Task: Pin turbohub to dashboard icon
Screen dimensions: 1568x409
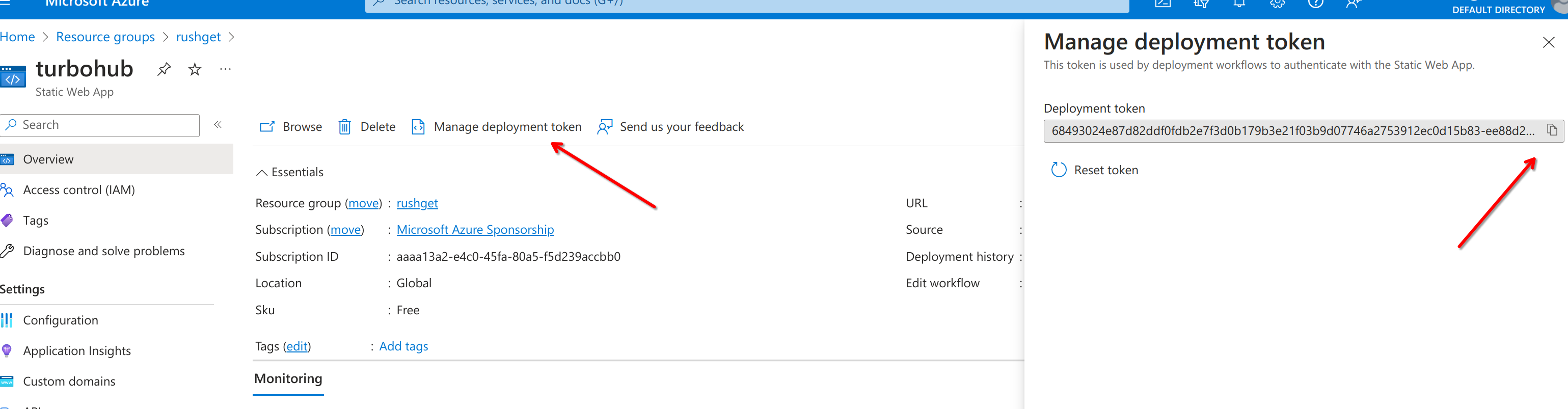Action: click(x=164, y=69)
